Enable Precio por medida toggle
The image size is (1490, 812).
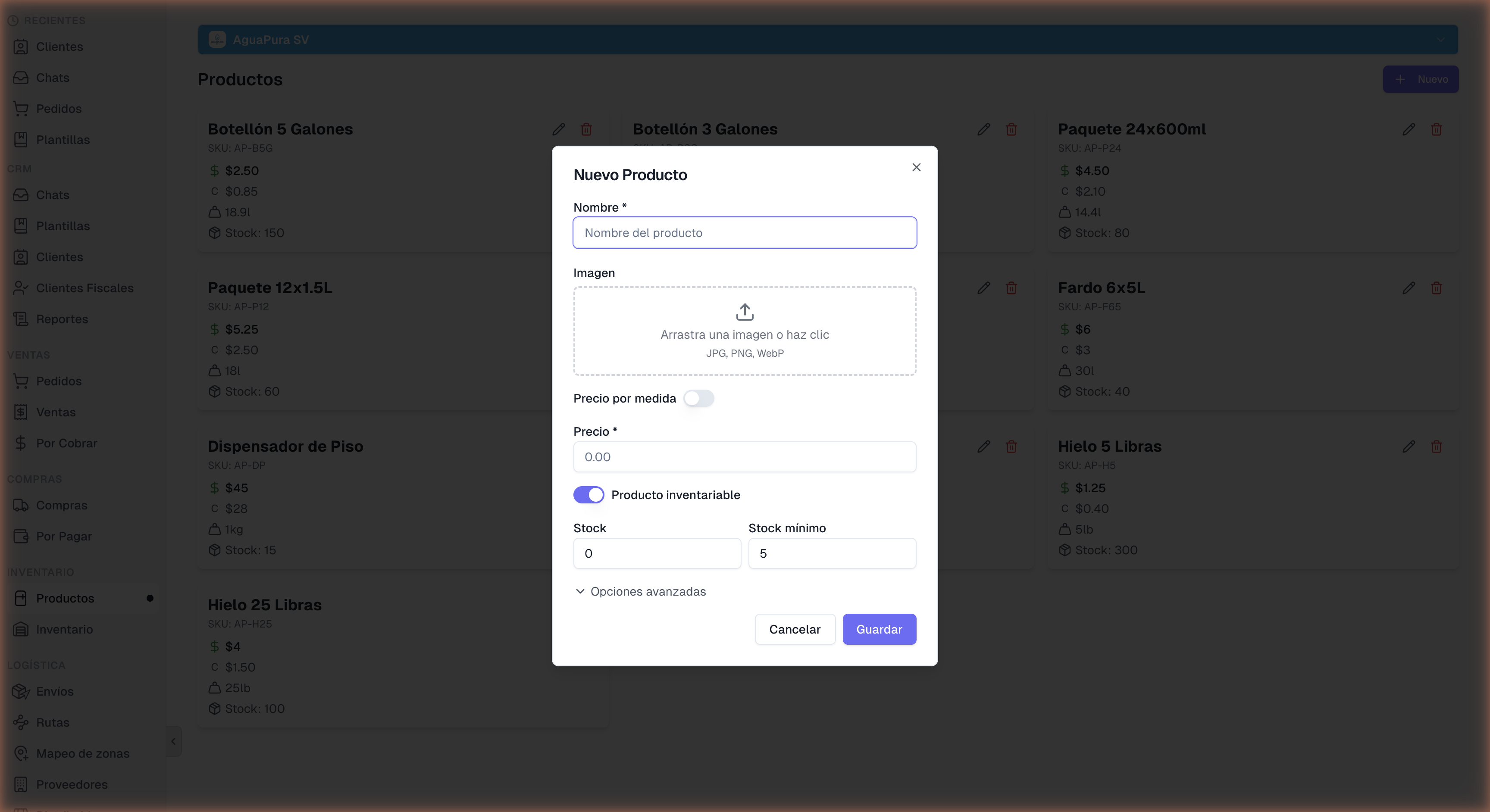pos(699,399)
